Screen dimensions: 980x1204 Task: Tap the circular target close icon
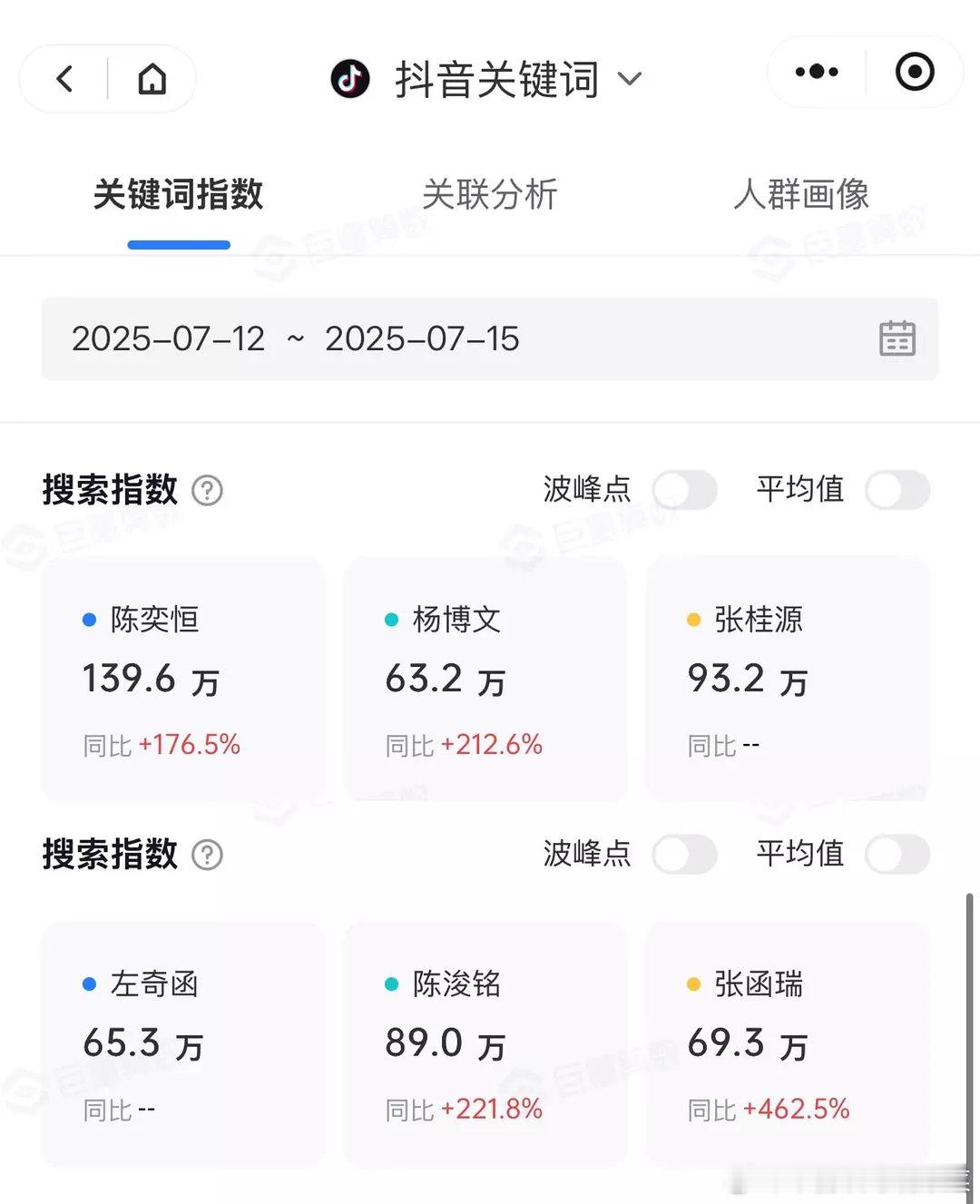[915, 72]
